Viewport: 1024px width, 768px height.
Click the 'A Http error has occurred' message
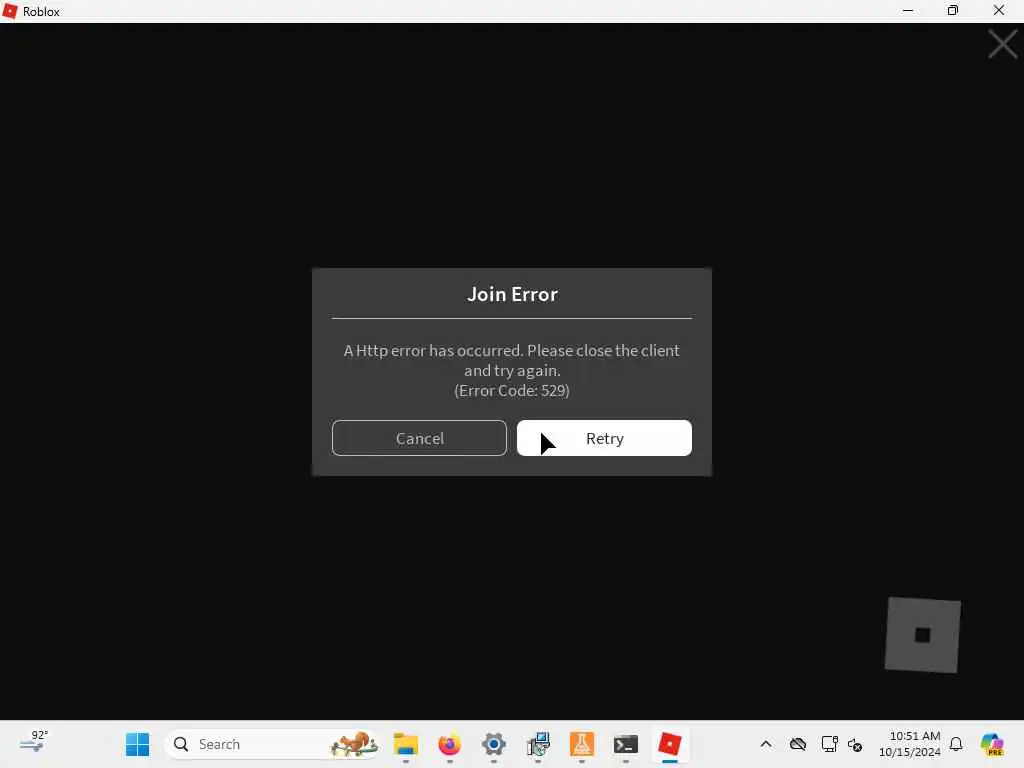click(x=512, y=360)
